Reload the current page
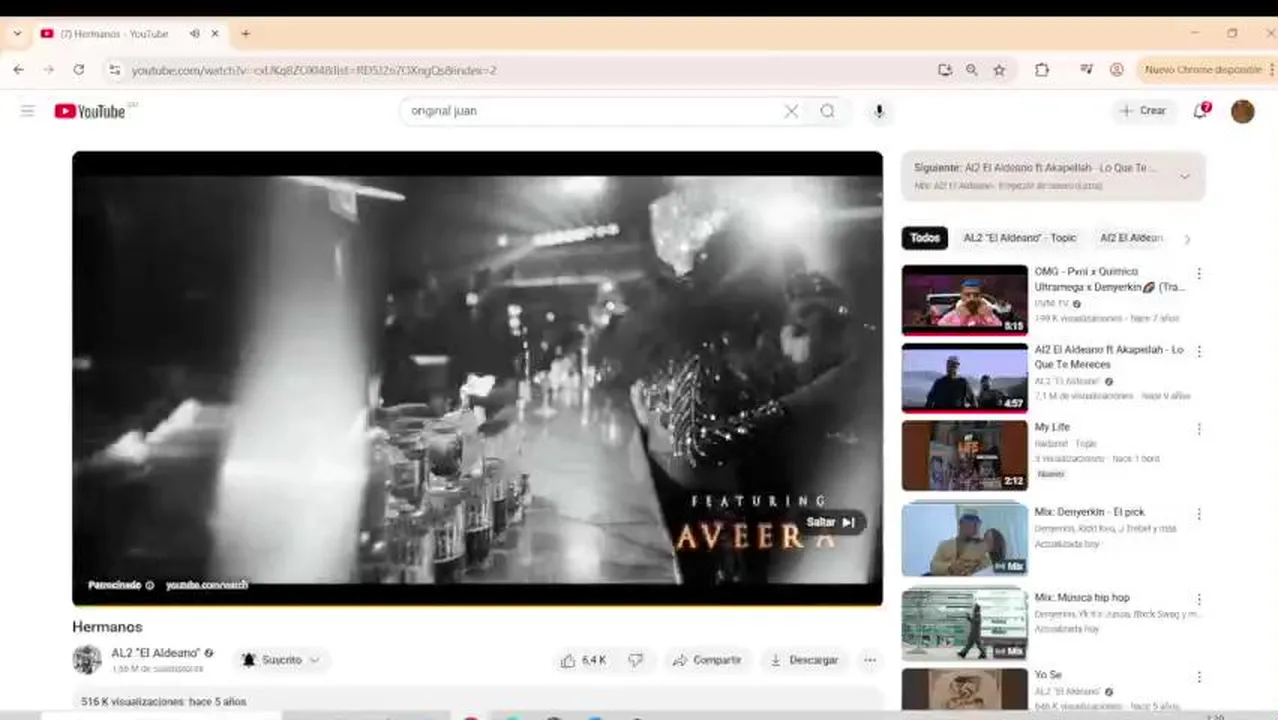 tap(78, 70)
